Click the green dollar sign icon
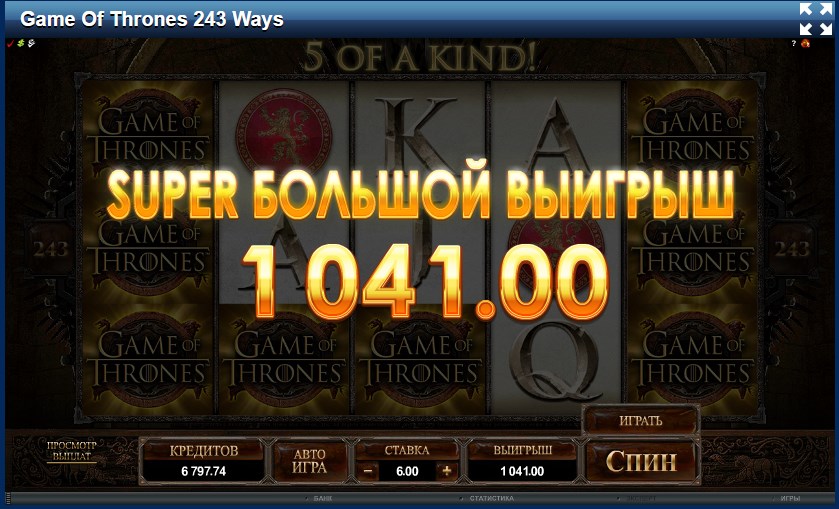 point(21,43)
